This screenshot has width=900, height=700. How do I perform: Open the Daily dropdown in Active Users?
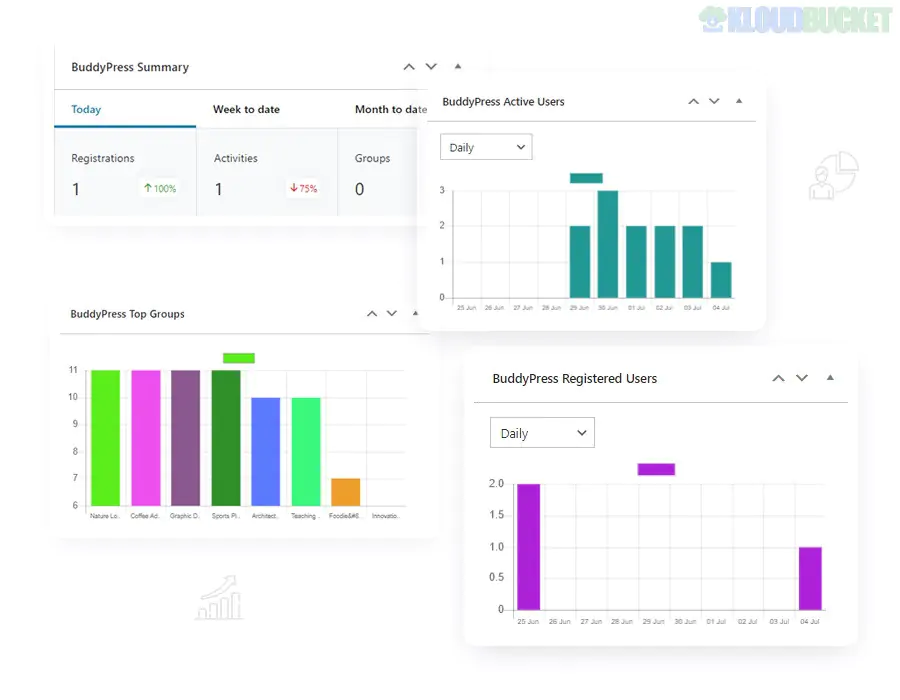[486, 146]
